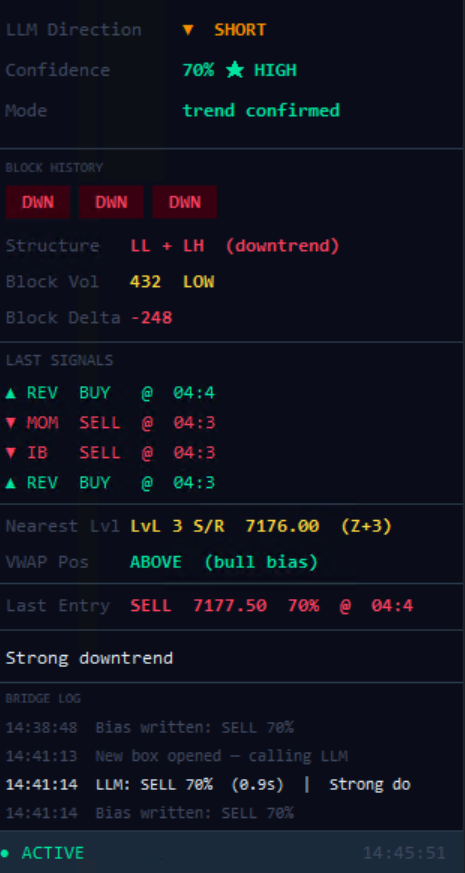The height and width of the screenshot is (873, 465).
Task: Select the MOM SELL @ 04:3 signal row
Action: pos(110,423)
